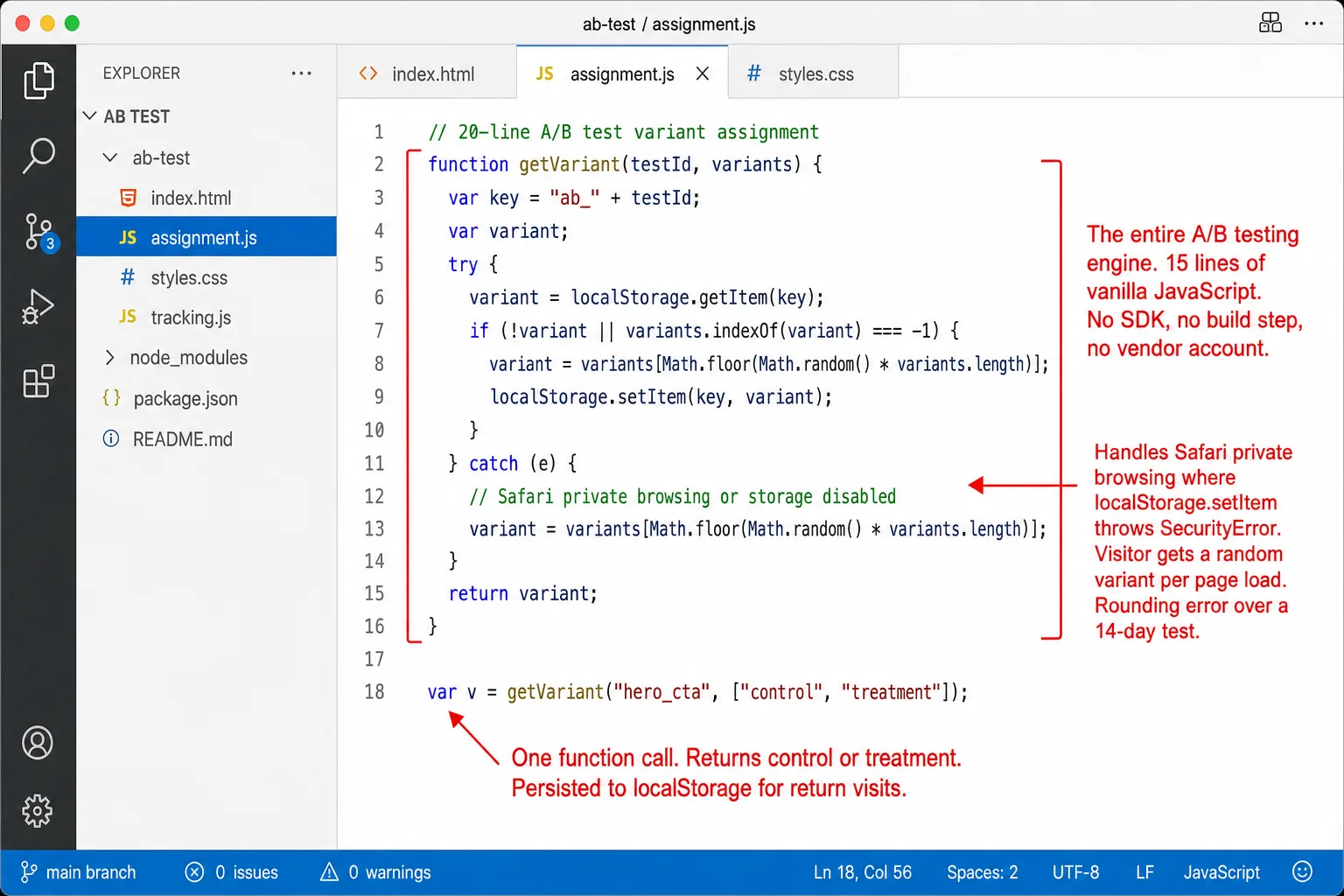Open styles.css in the file tree
Viewport: 1344px width, 896px height.
point(206,277)
